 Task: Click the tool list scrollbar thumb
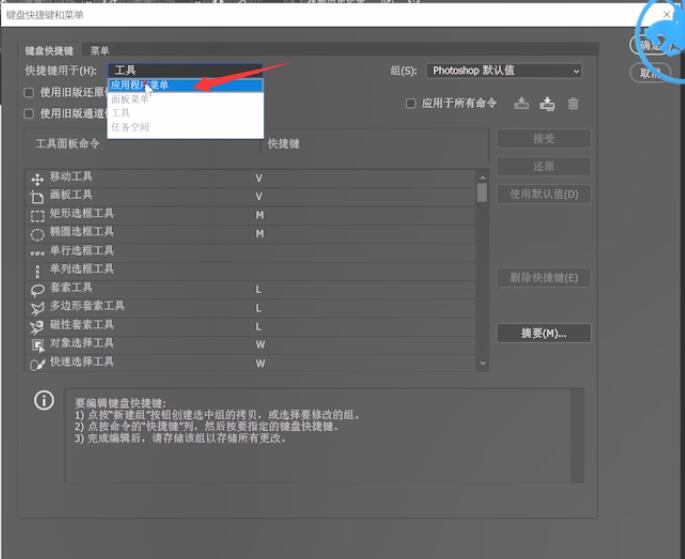[482, 193]
